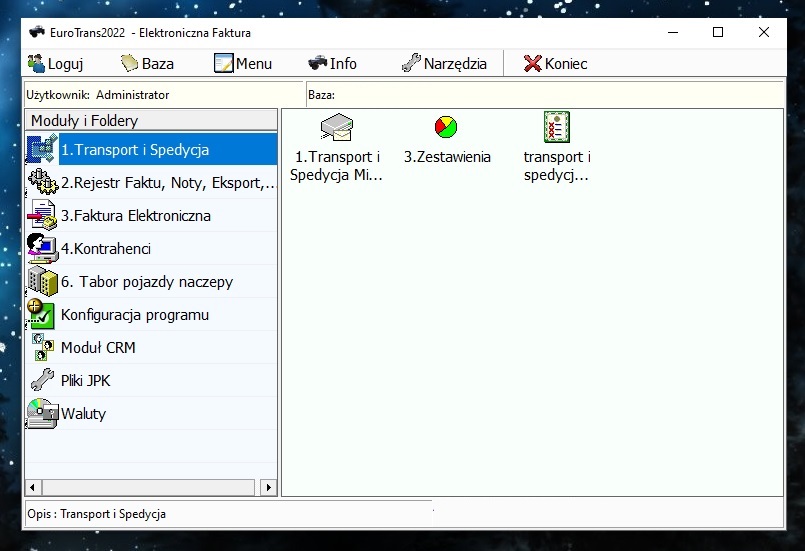This screenshot has height=551, width=805.
Task: Open 2.Rejestr Faktu, Noty, Eksport module
Action: pos(166,183)
